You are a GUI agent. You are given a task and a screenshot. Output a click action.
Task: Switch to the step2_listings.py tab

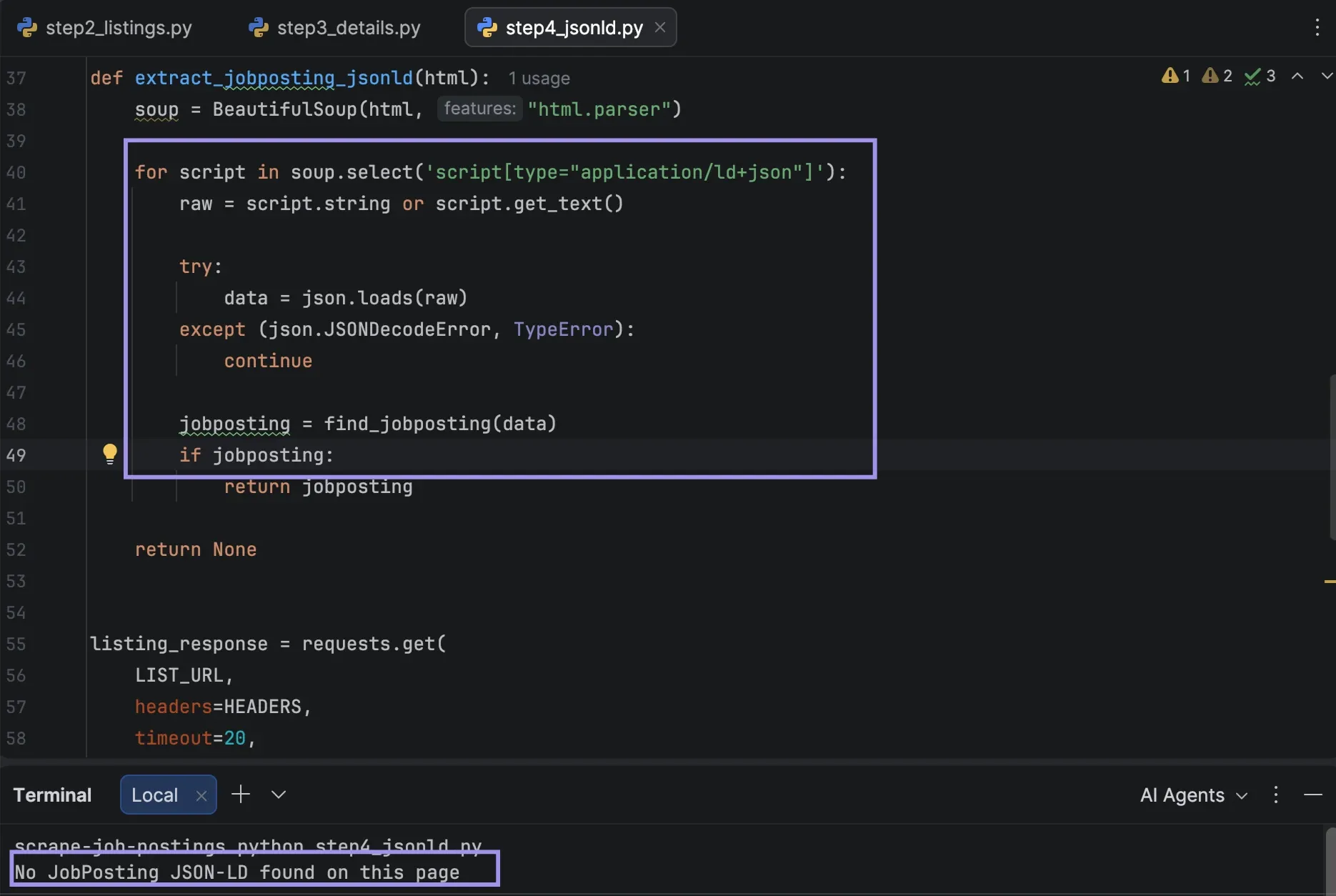click(x=104, y=28)
